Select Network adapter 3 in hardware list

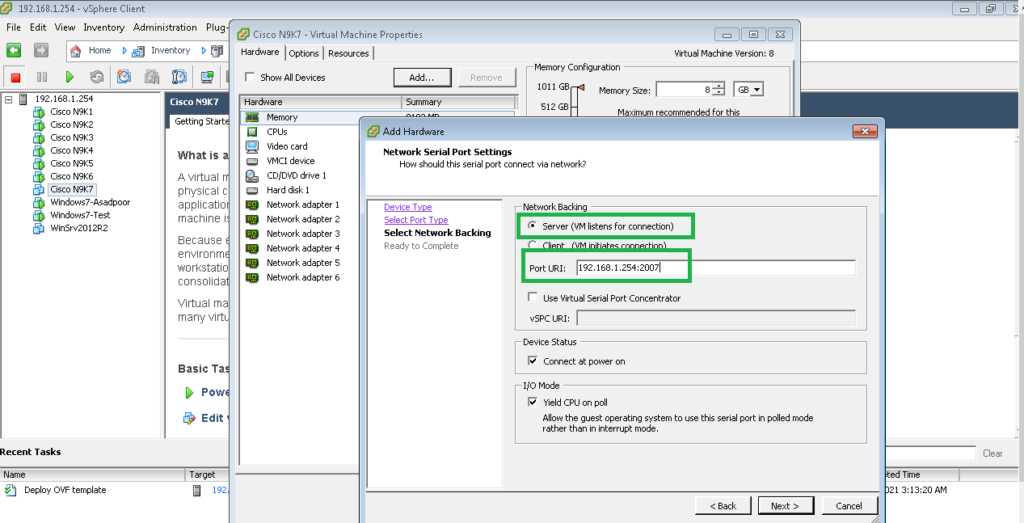click(x=302, y=233)
